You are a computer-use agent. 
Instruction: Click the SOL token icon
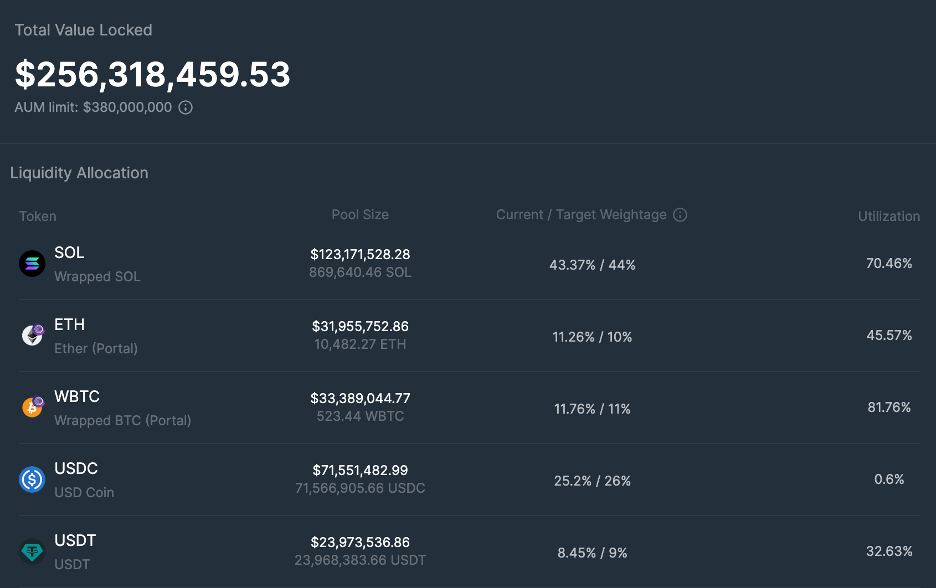coord(33,264)
